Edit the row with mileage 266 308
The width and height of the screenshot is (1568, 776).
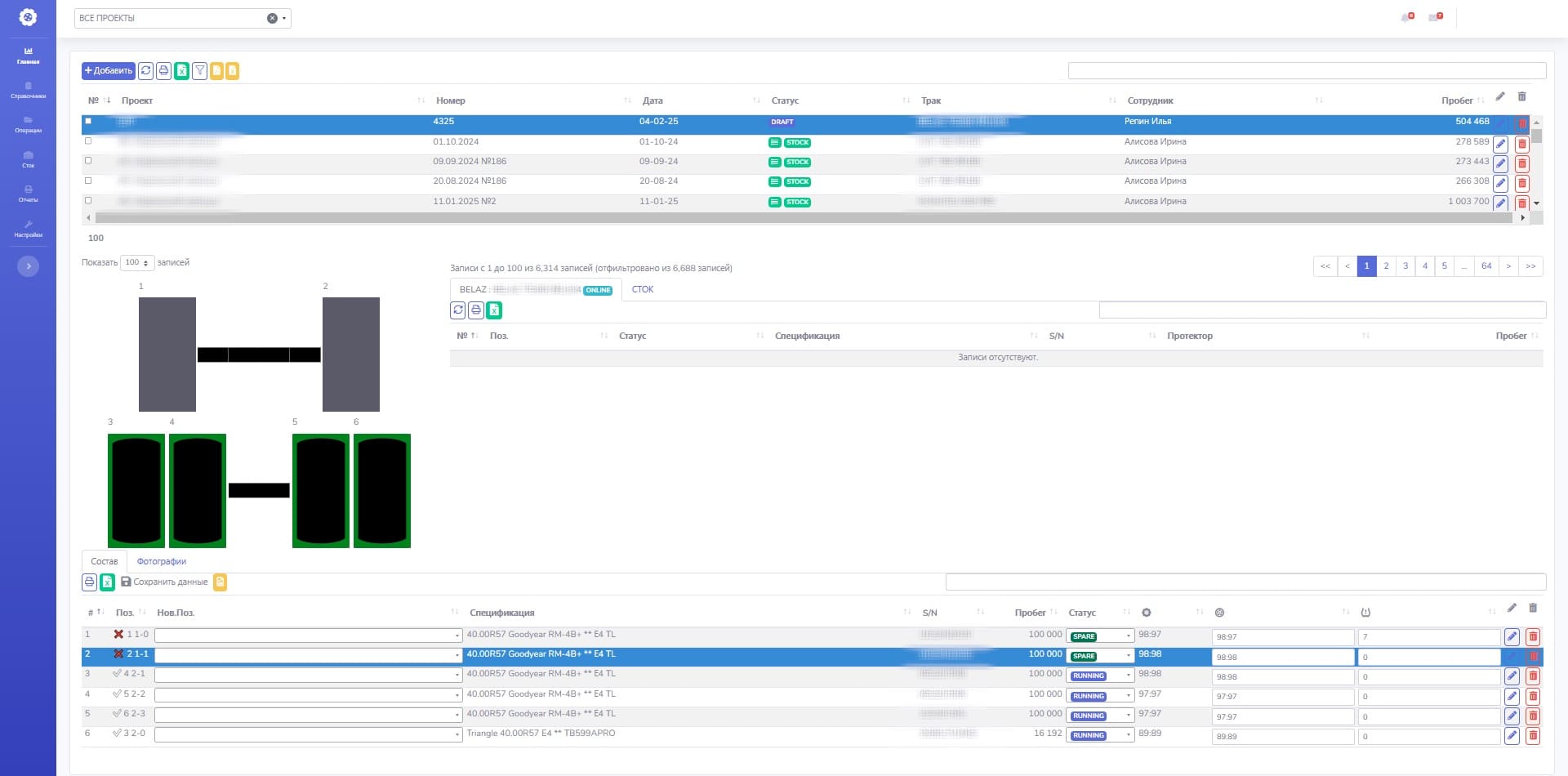click(1500, 183)
